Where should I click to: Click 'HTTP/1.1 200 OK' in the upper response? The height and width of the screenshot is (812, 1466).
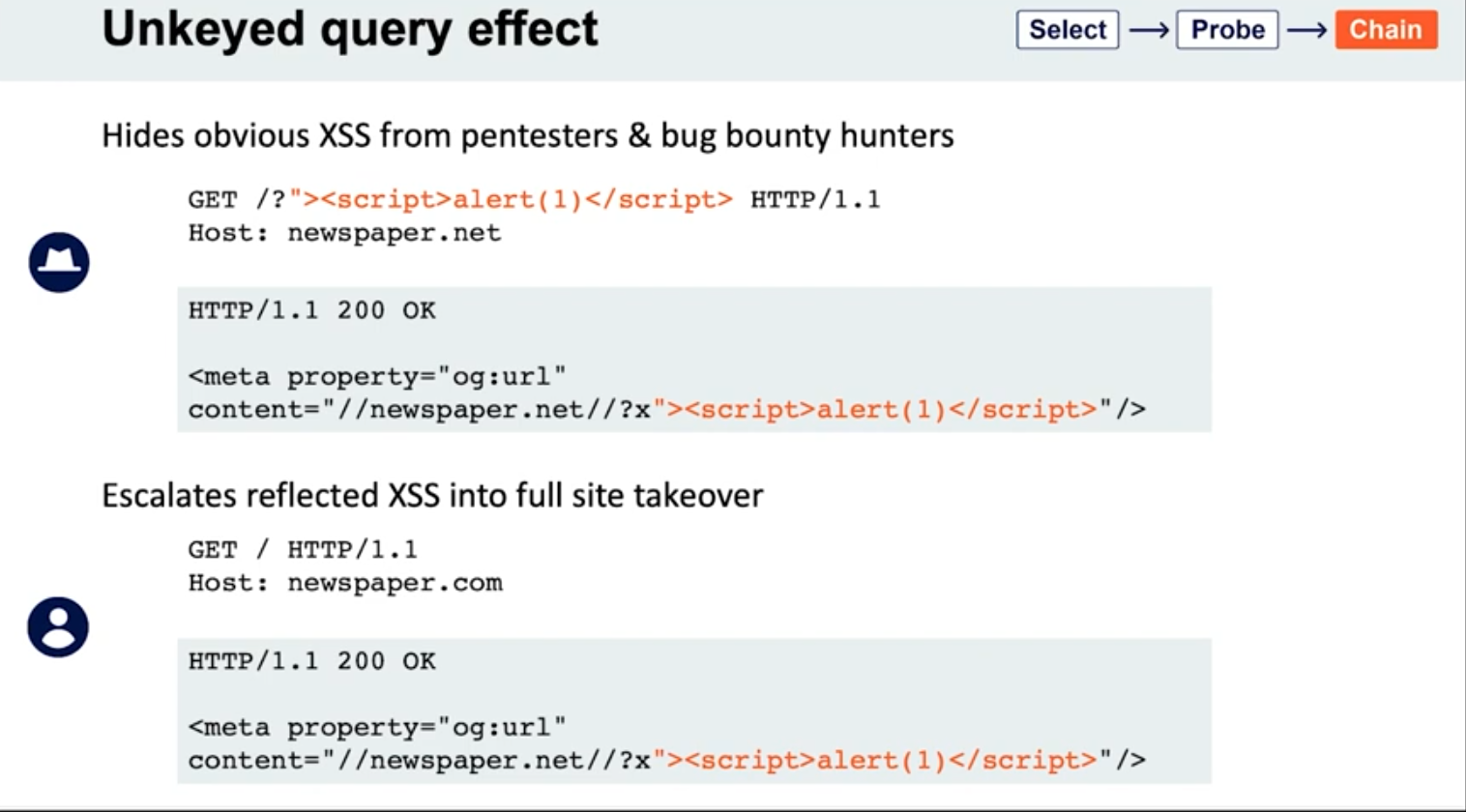coord(311,310)
